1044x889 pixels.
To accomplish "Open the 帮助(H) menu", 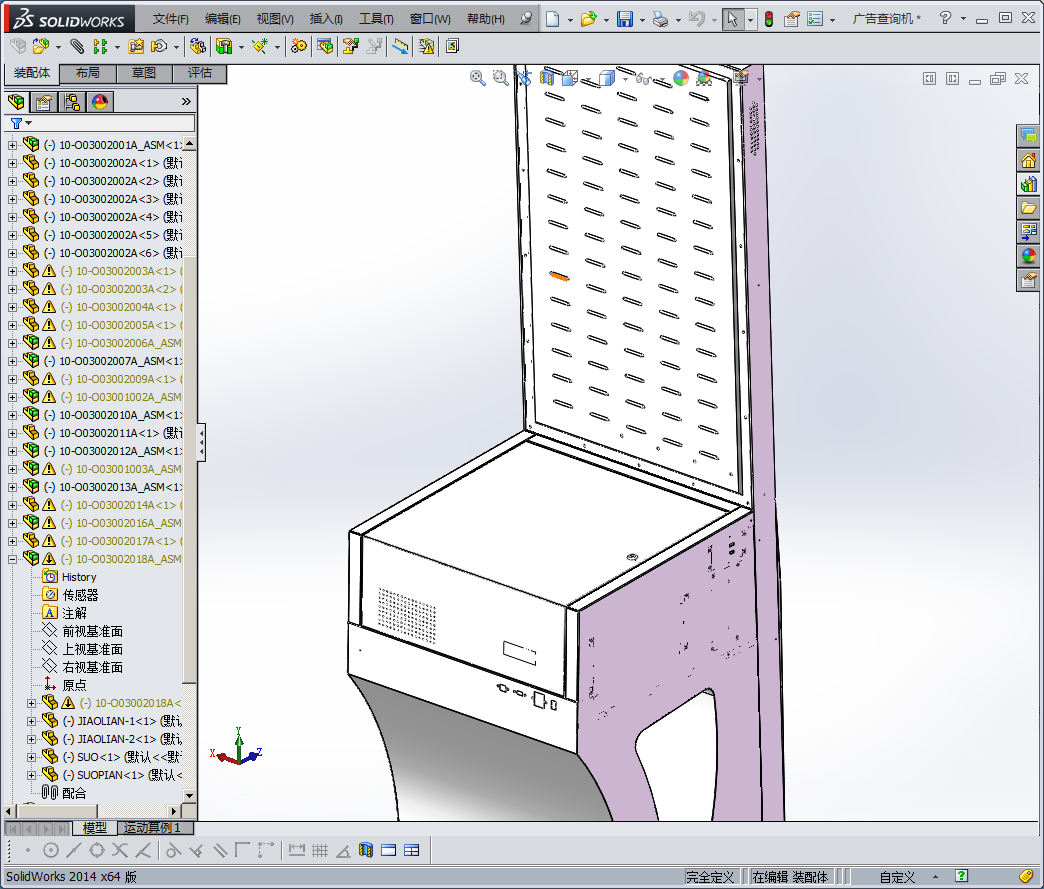I will [x=485, y=19].
